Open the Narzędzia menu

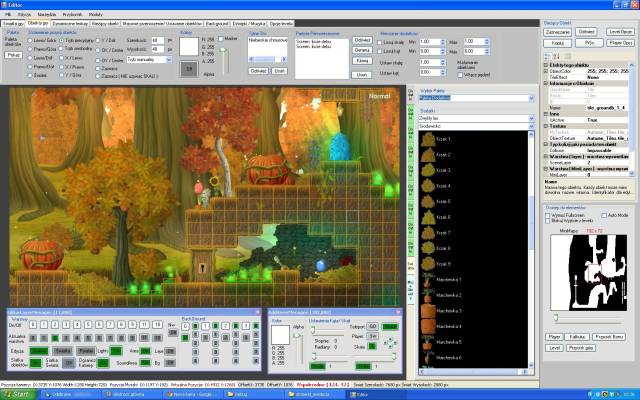point(47,14)
